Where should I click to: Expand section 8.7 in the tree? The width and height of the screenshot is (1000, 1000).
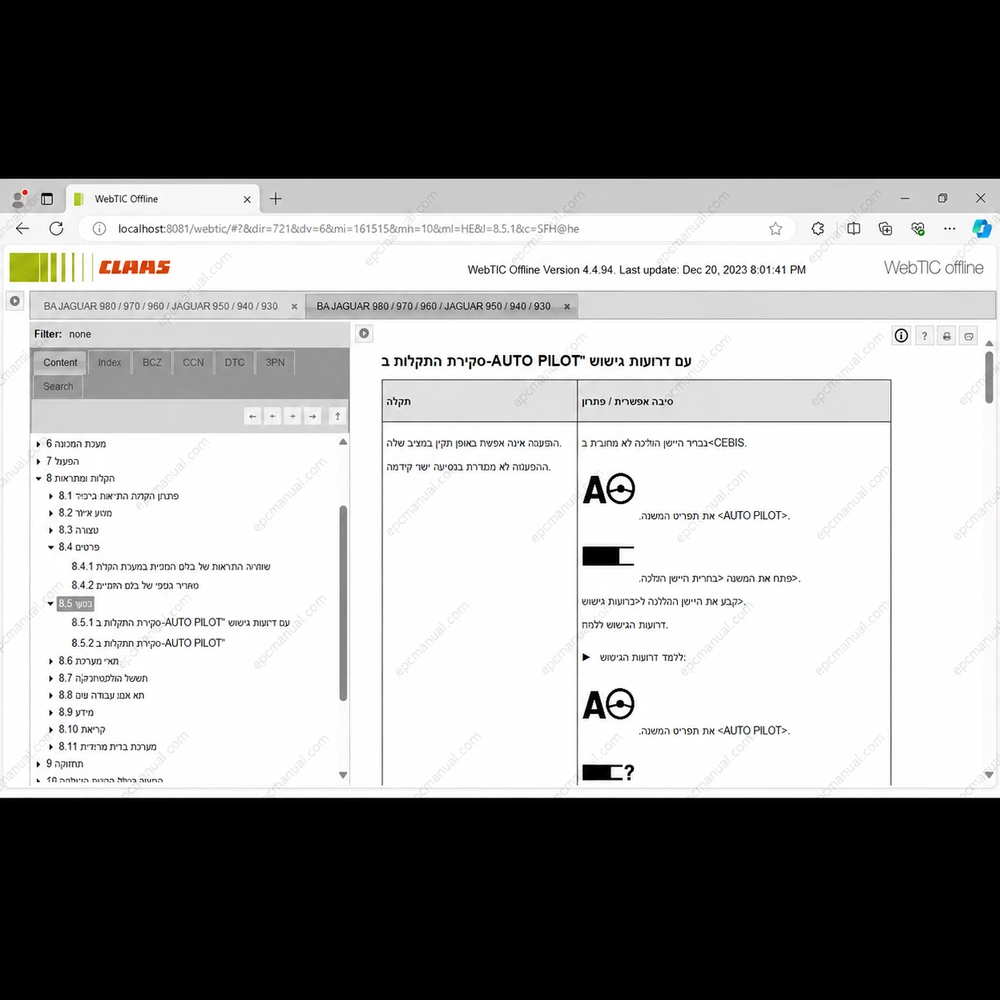click(51, 678)
